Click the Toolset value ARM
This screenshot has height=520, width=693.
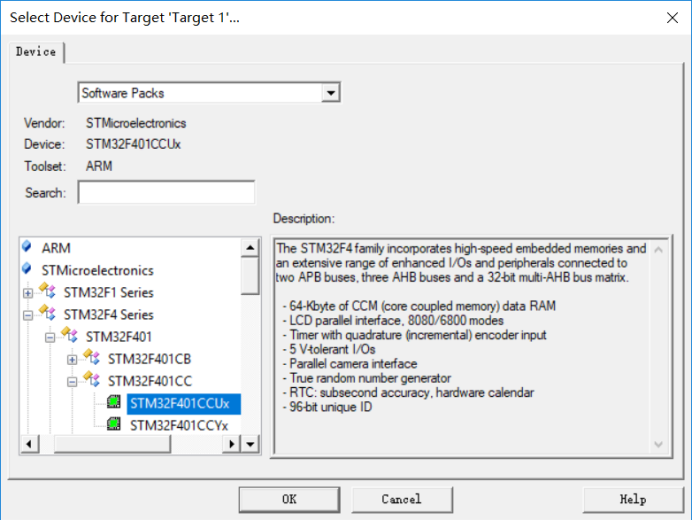pyautogui.click(x=99, y=166)
